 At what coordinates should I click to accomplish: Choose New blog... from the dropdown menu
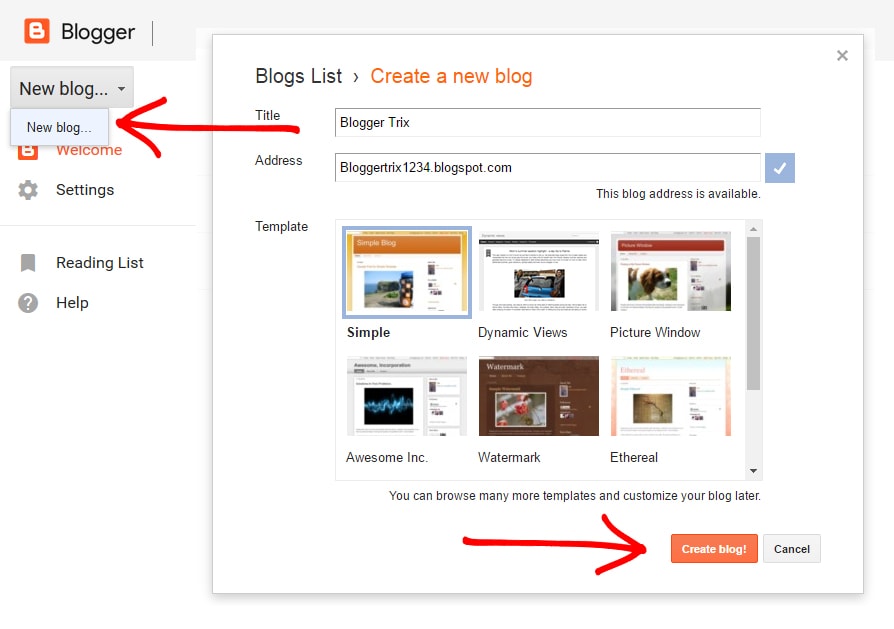click(59, 127)
